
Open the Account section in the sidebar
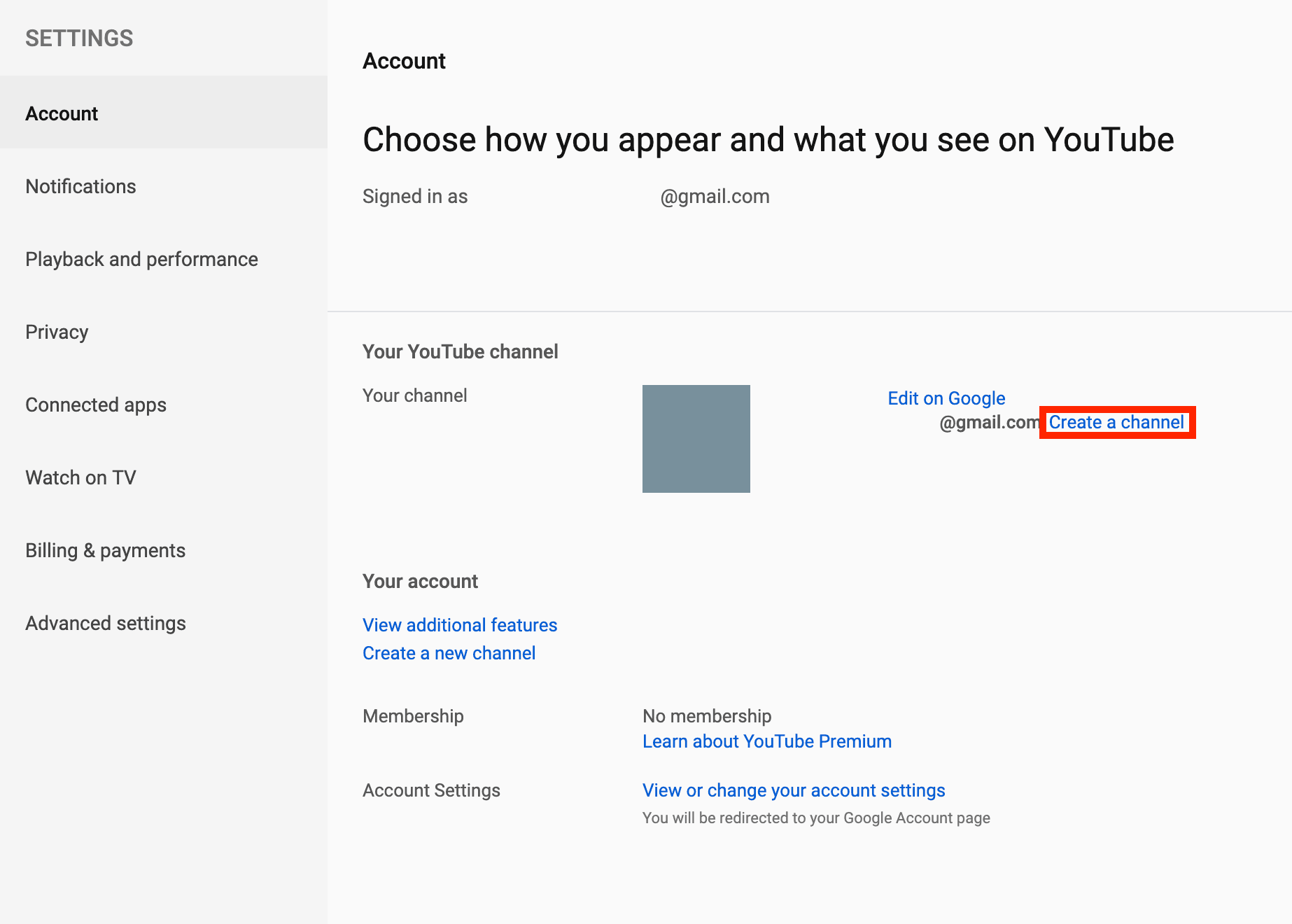[62, 113]
